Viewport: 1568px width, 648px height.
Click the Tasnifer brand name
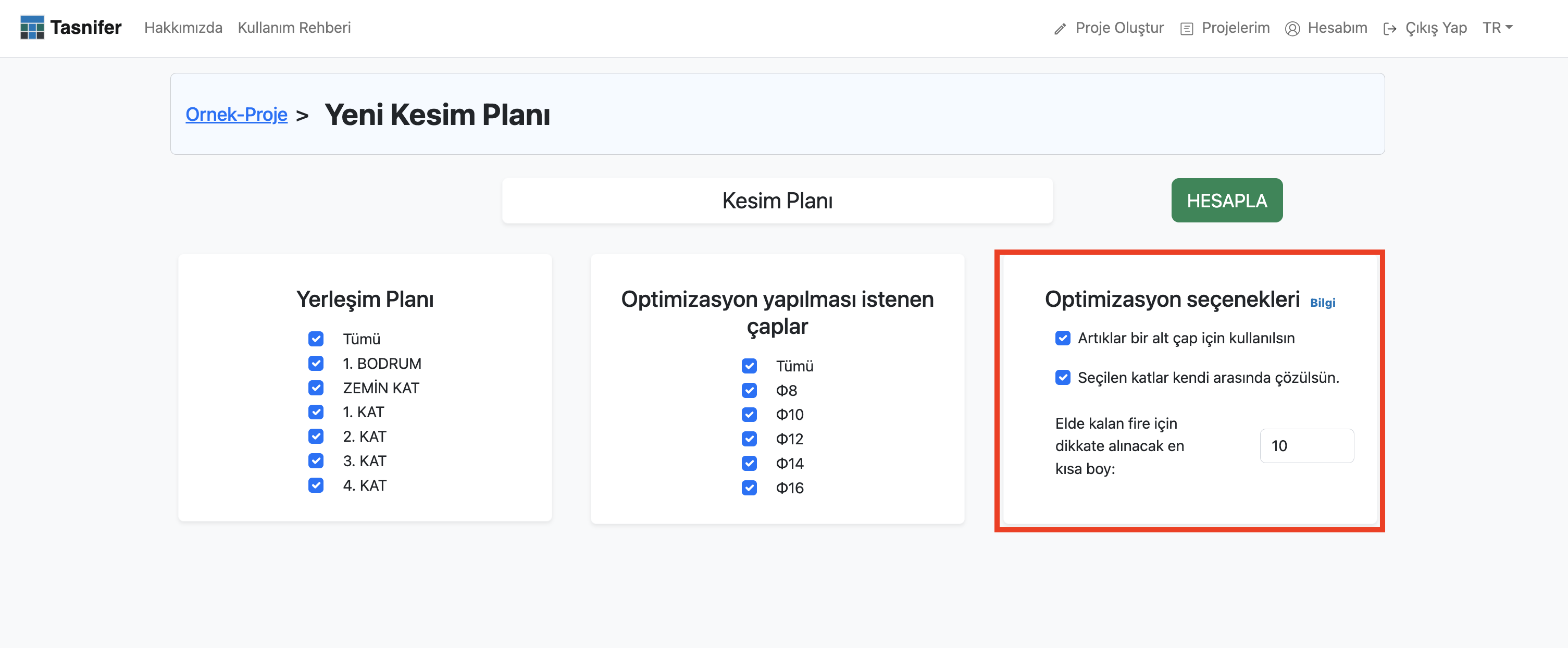86,28
